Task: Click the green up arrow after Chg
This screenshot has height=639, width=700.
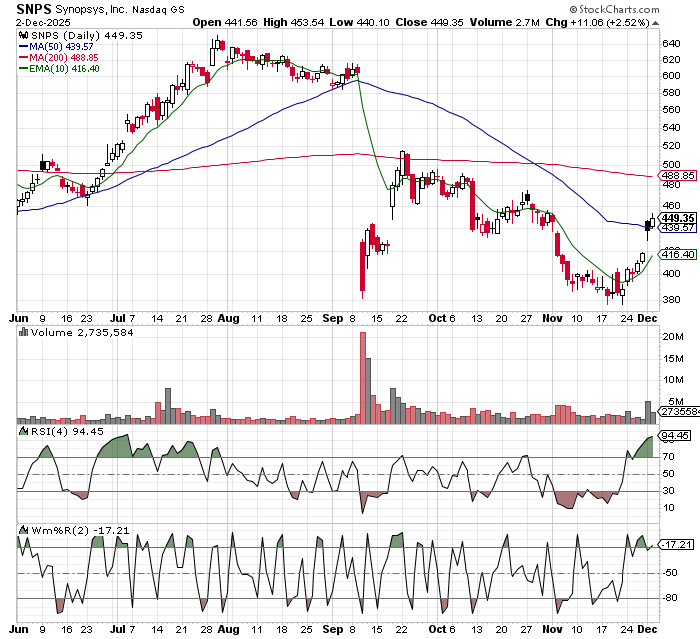Action: pos(655,23)
